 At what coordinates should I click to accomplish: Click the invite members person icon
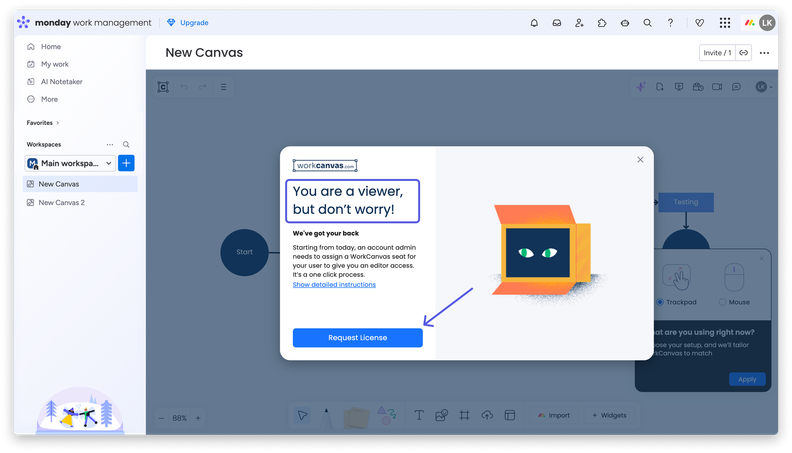(x=579, y=23)
